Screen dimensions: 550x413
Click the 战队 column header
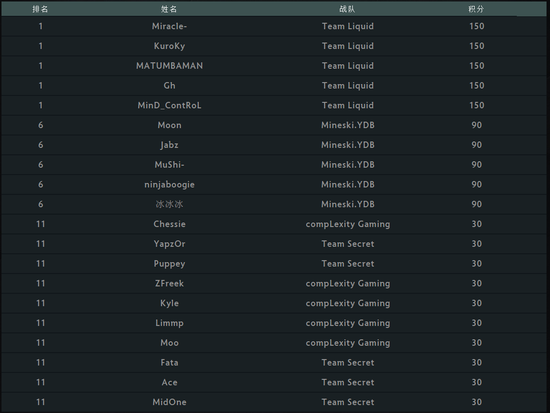click(x=347, y=9)
